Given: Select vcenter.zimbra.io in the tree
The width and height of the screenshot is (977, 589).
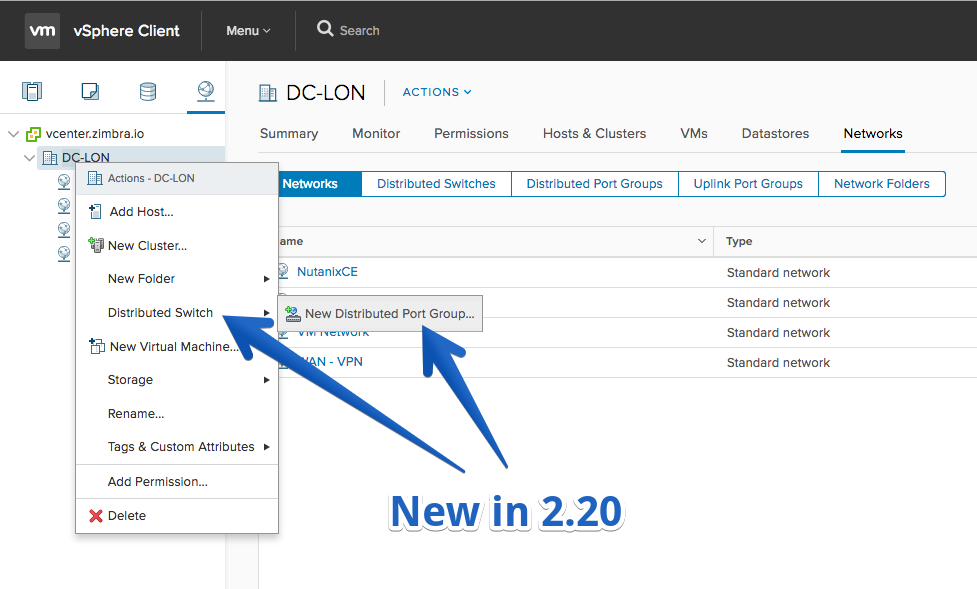Looking at the screenshot, I should click(95, 133).
